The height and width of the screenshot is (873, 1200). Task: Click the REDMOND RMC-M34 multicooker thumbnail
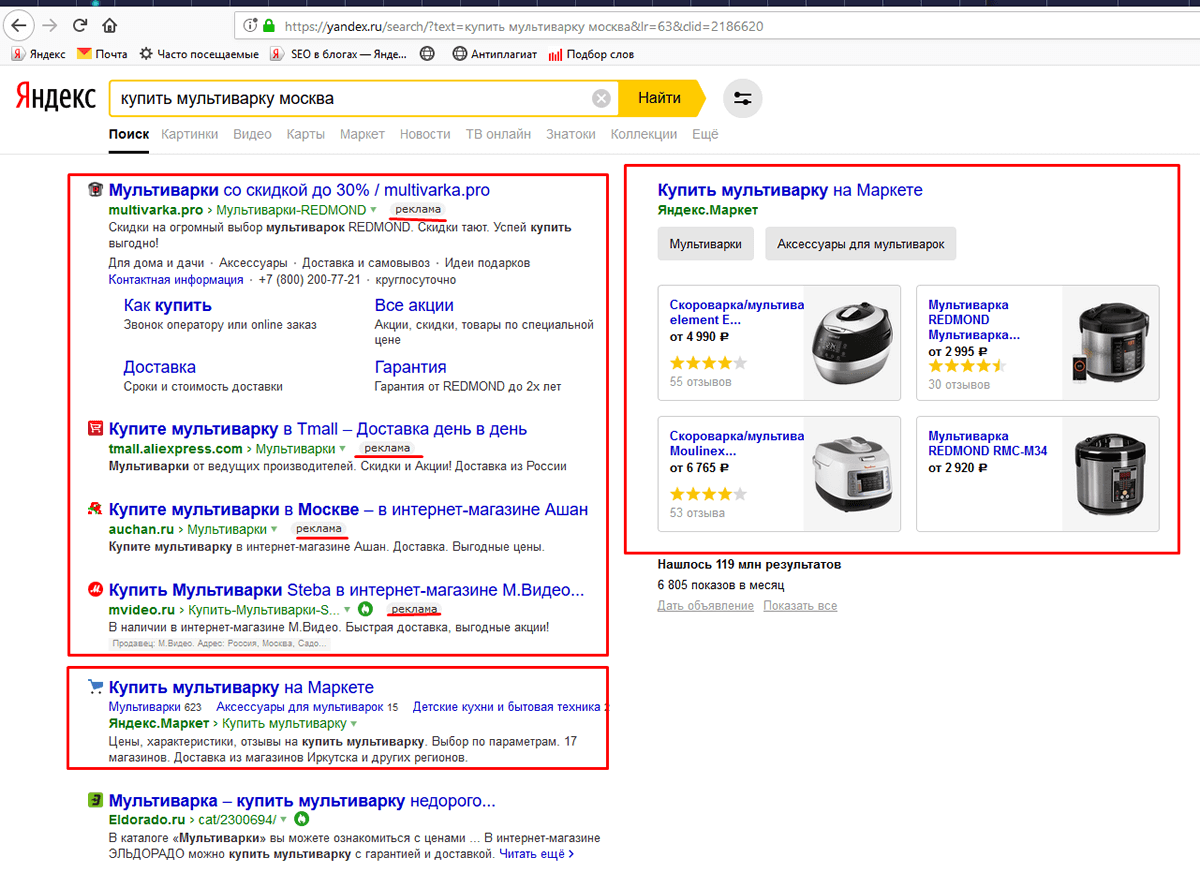[x=1109, y=474]
